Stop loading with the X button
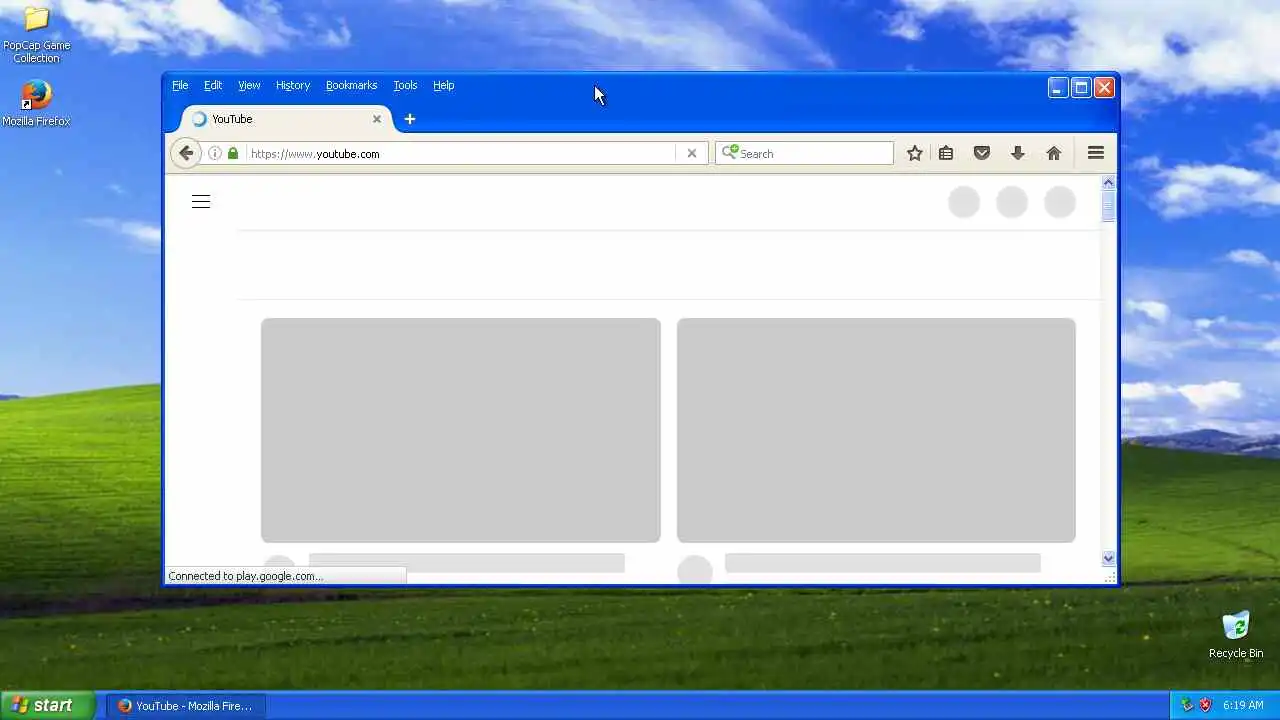 [691, 153]
